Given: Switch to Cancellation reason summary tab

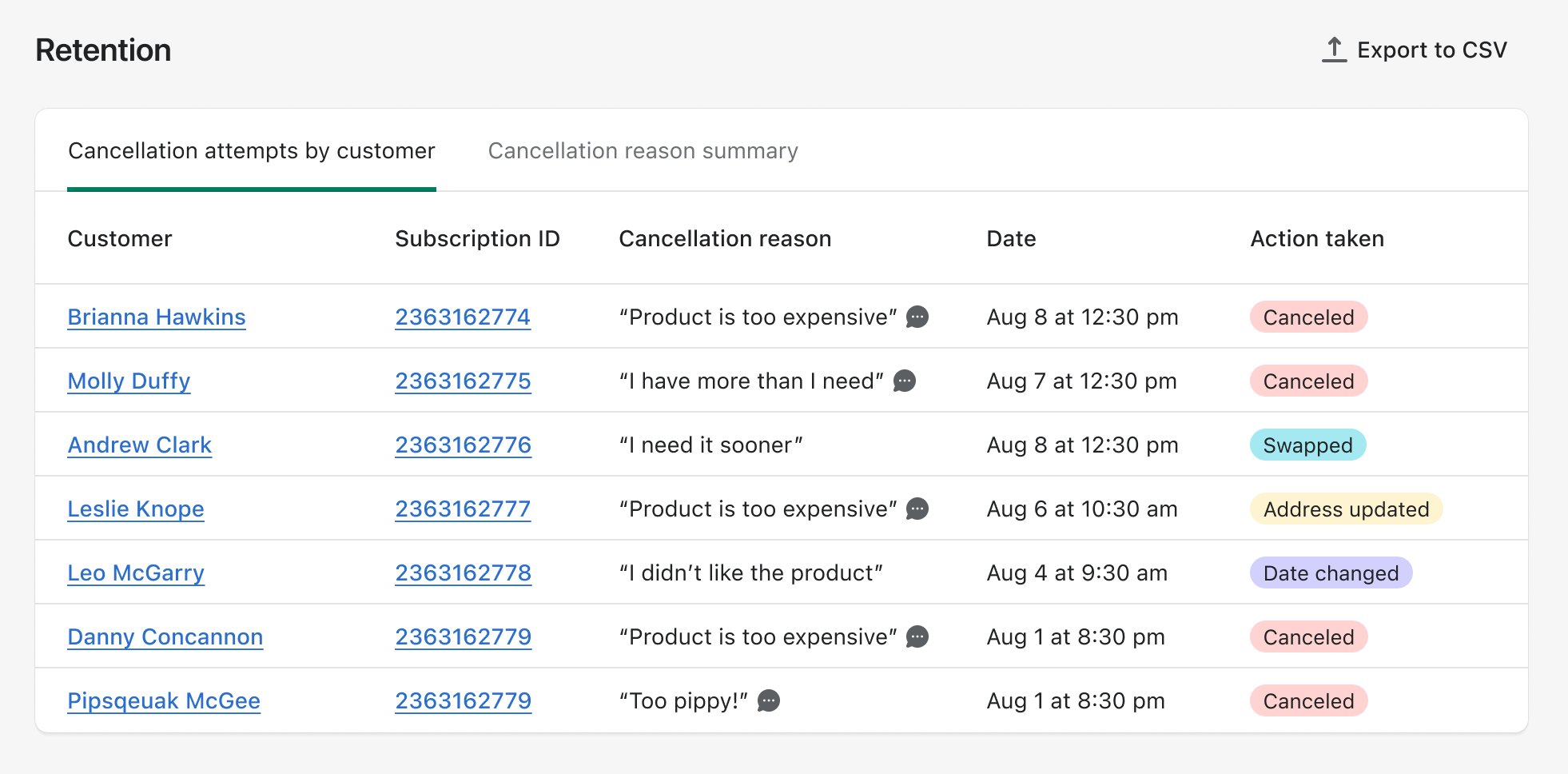Looking at the screenshot, I should (643, 151).
